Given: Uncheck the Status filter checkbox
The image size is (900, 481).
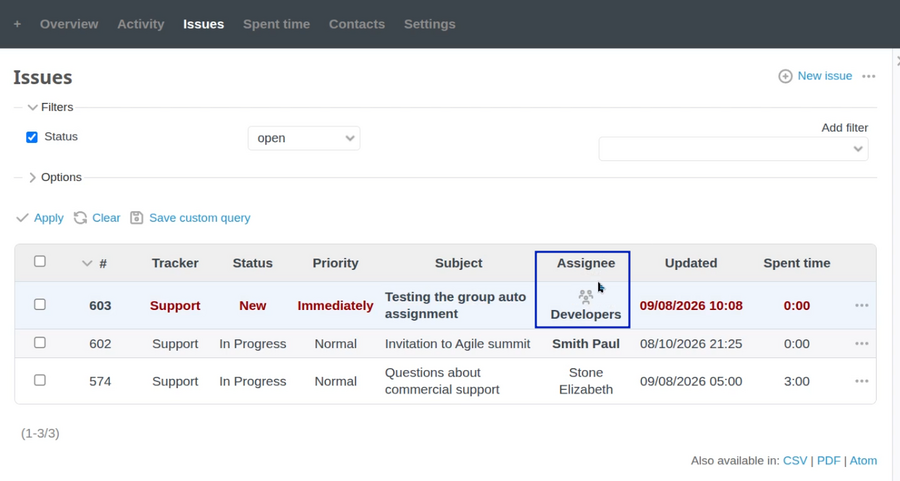Looking at the screenshot, I should 32,137.
